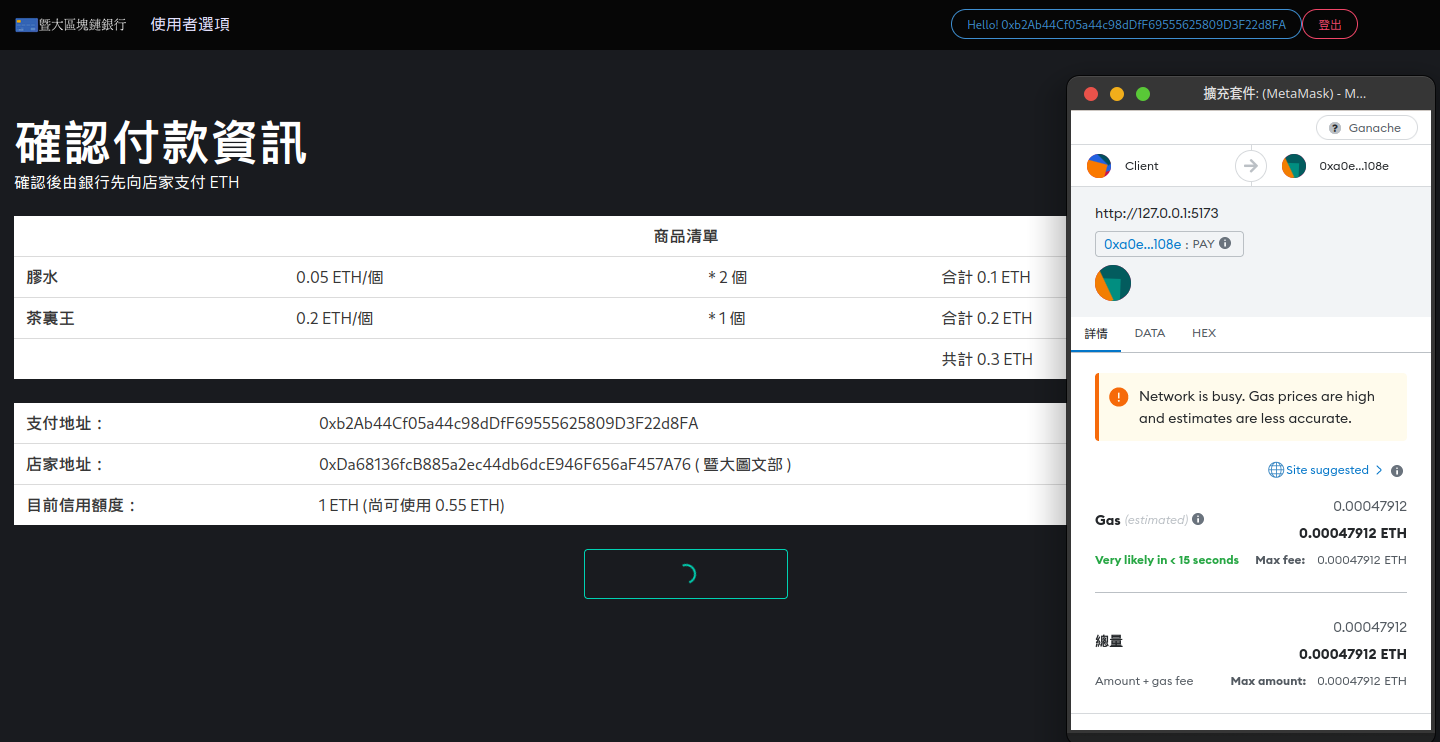The image size is (1440, 742).
Task: Click the Client account avatar icon
Action: point(1099,166)
